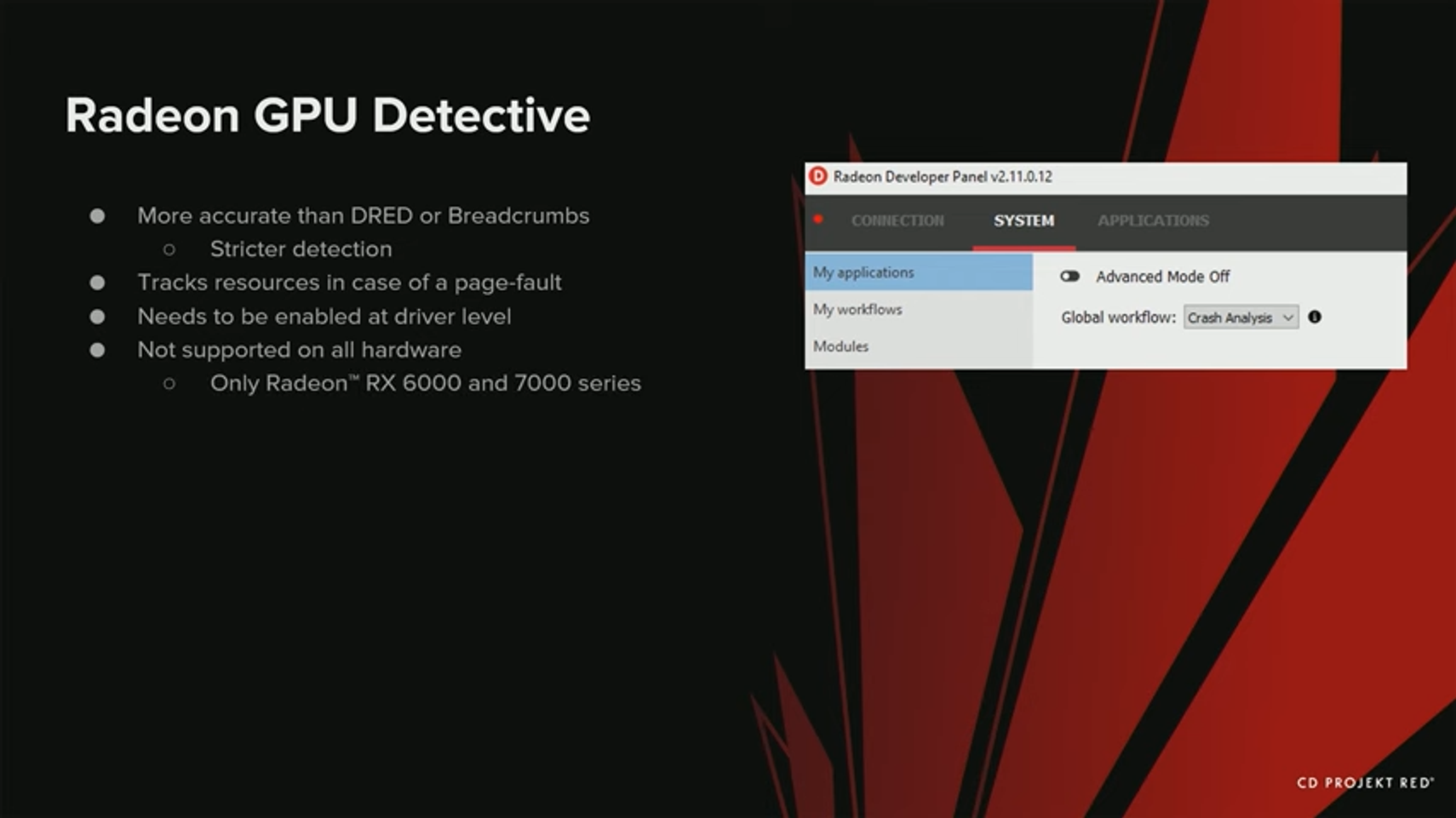This screenshot has width=1456, height=818.
Task: Select My applications in sidebar
Action: [919, 272]
